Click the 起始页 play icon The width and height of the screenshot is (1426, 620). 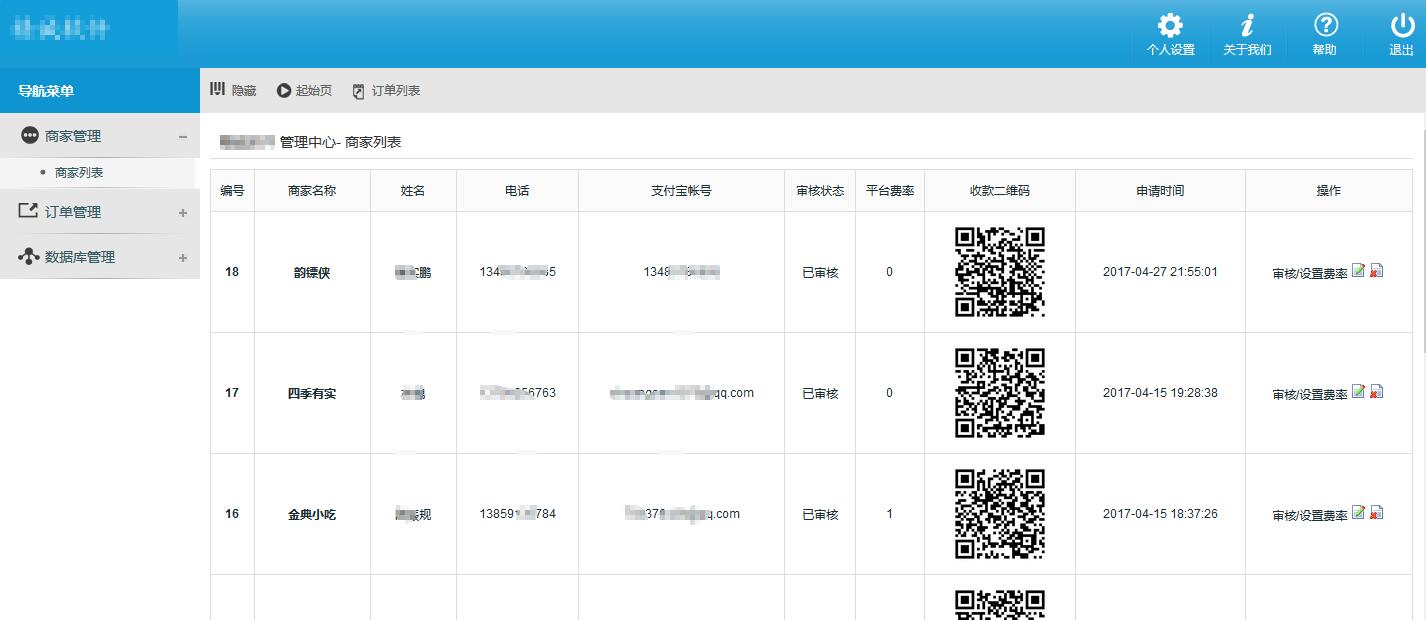point(284,90)
